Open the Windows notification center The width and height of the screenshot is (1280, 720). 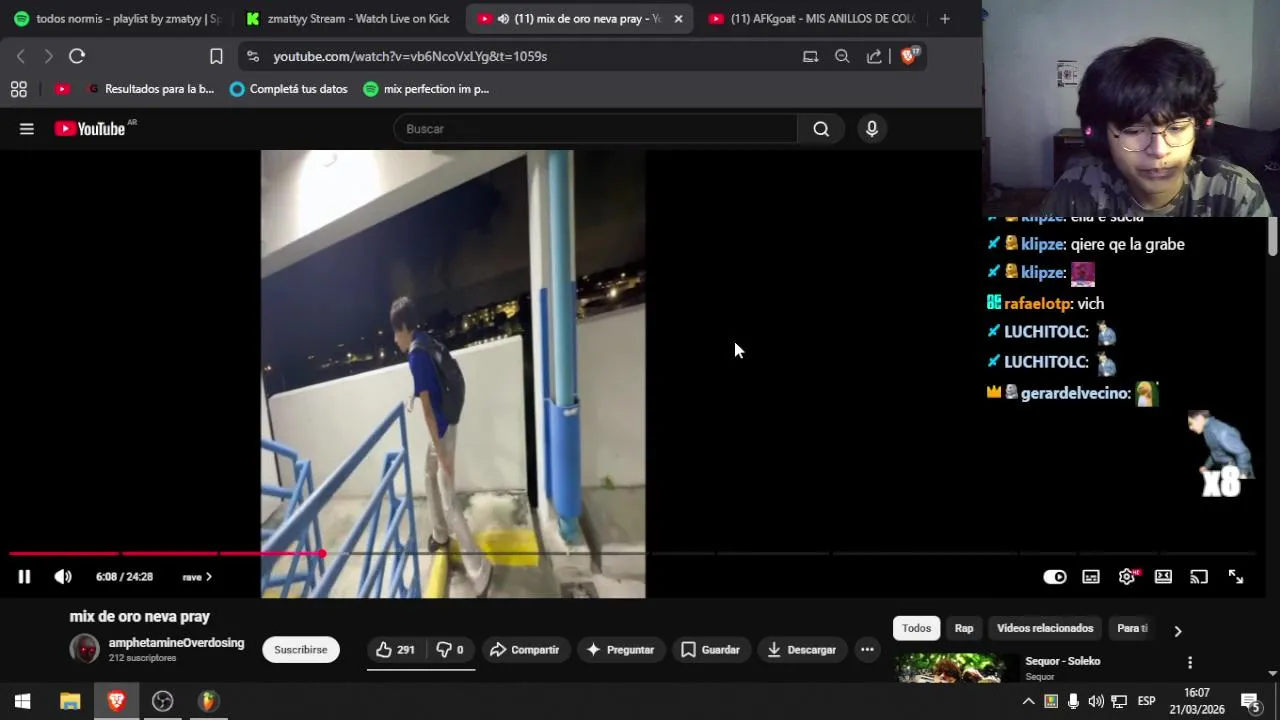(1250, 701)
